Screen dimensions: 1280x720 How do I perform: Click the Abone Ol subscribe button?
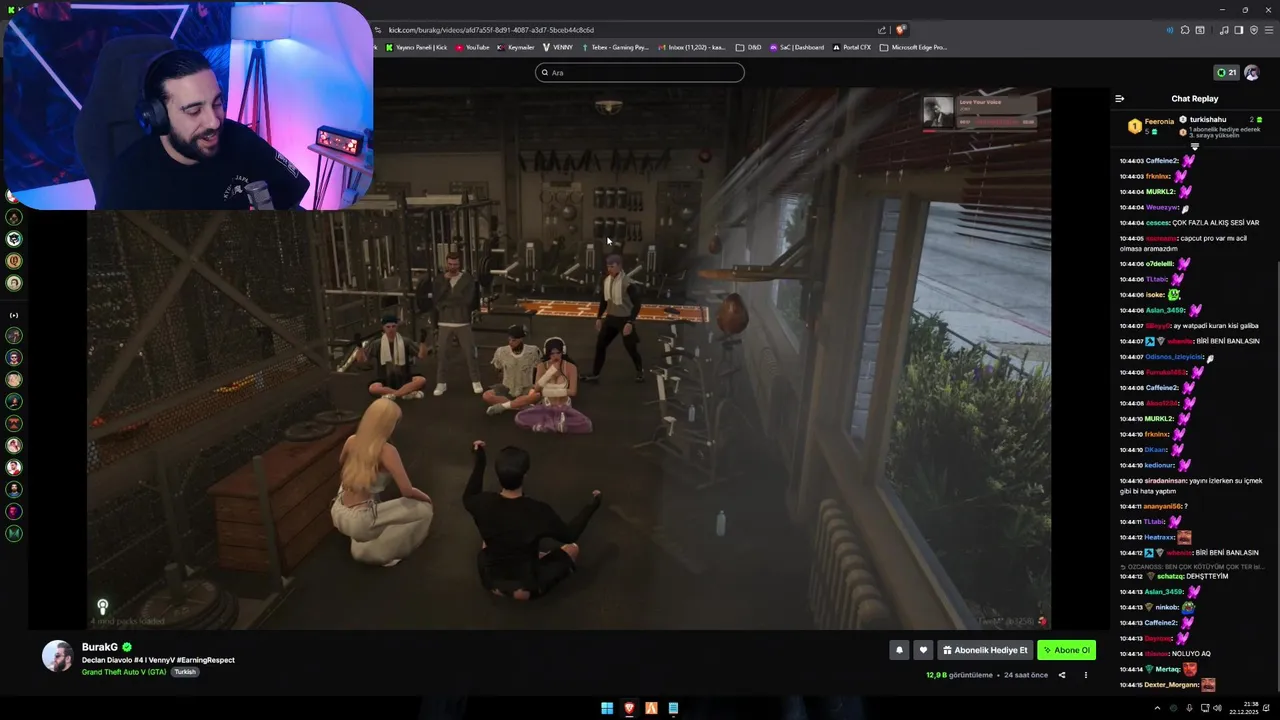coord(1066,650)
